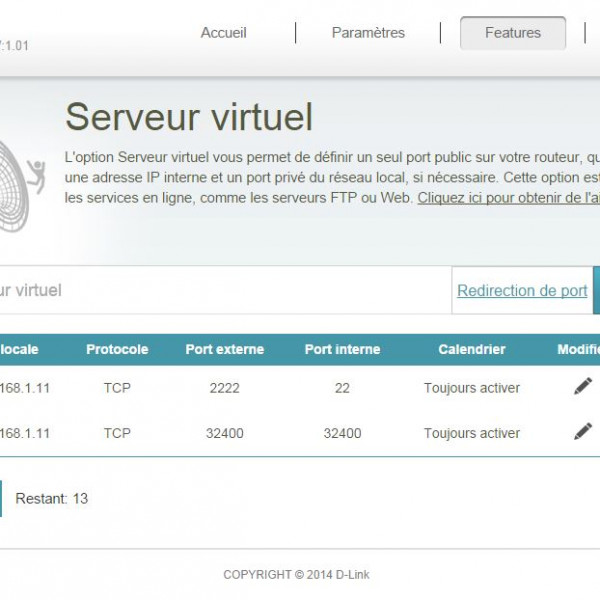Open the Features menu

click(x=512, y=33)
